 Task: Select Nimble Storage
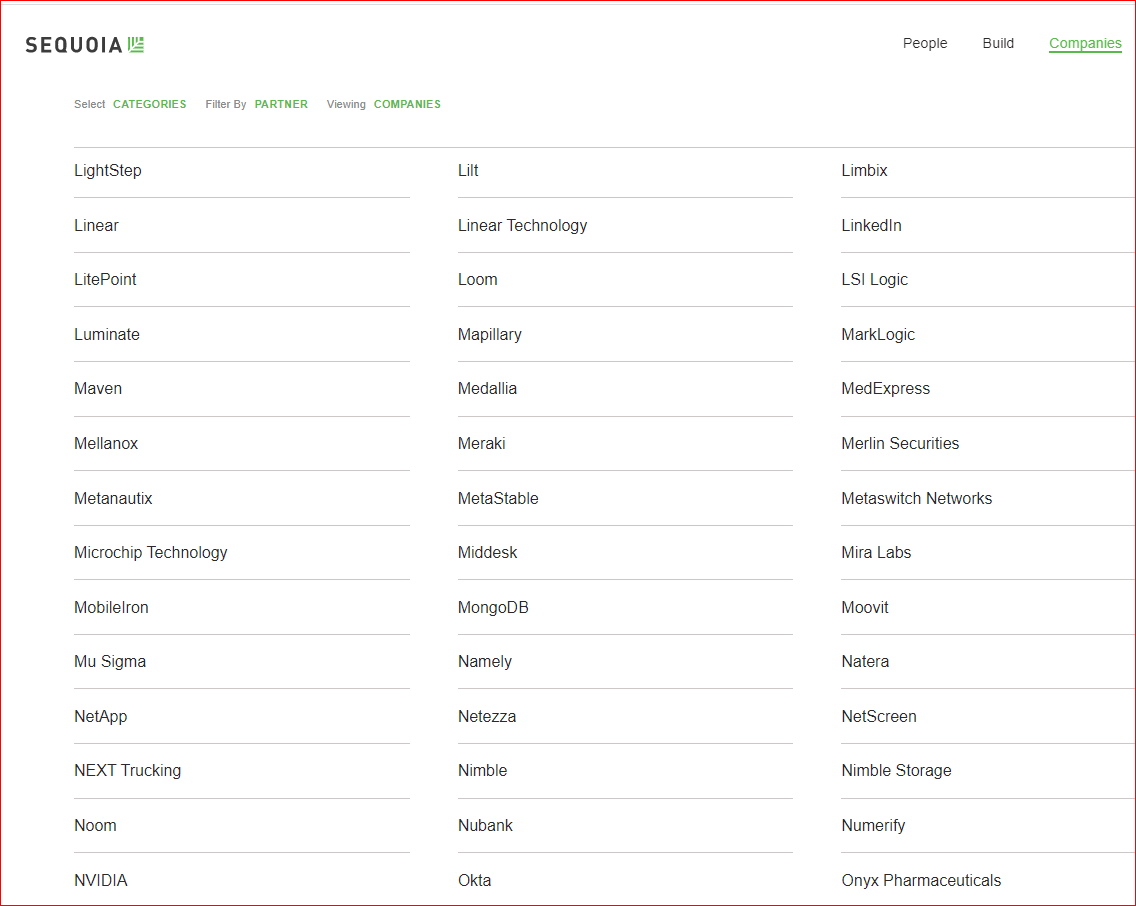[x=896, y=771]
